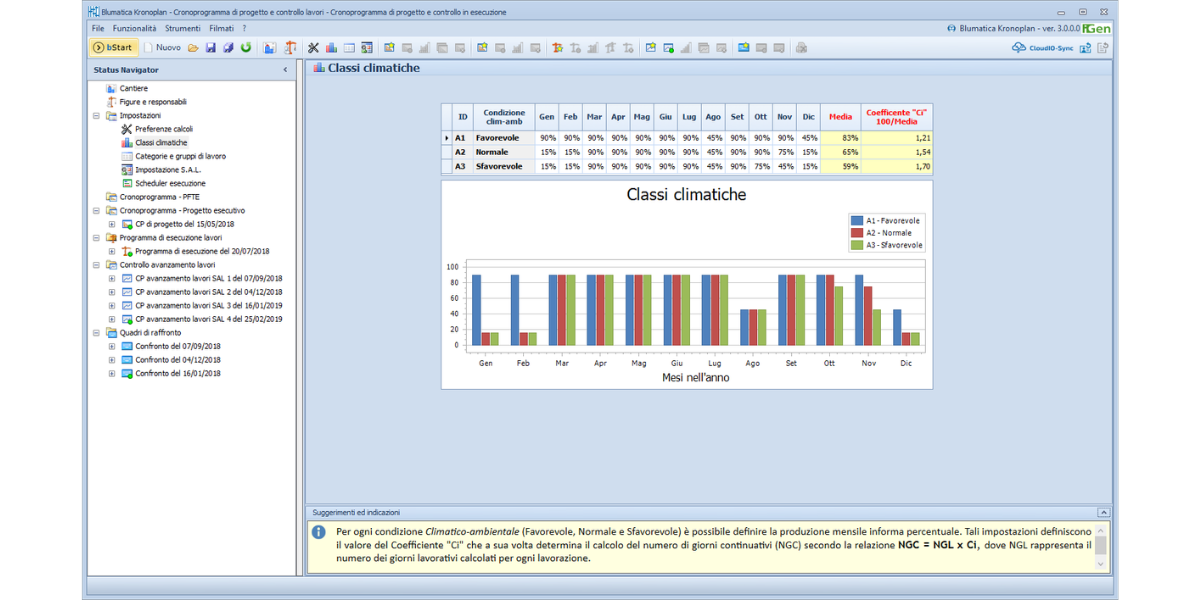Expand CP di progetto del 15/05/2018
The image size is (1200, 600).
pyautogui.click(x=112, y=225)
